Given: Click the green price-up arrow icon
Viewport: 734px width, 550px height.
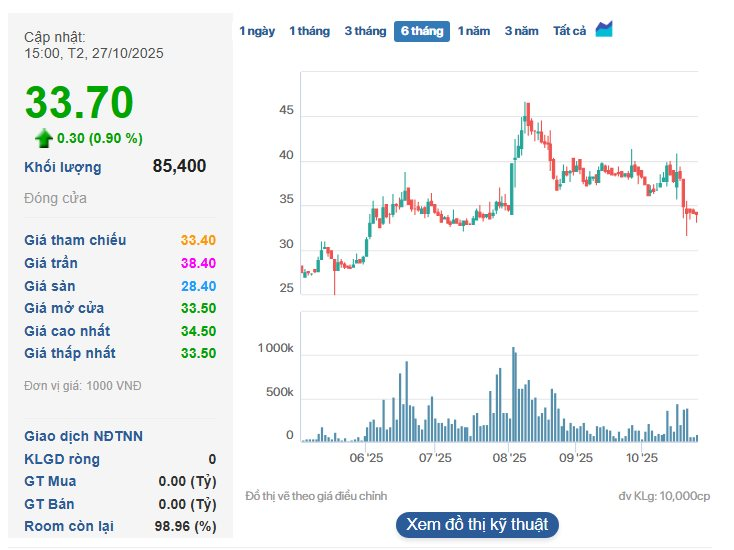Looking at the screenshot, I should pos(43,138).
